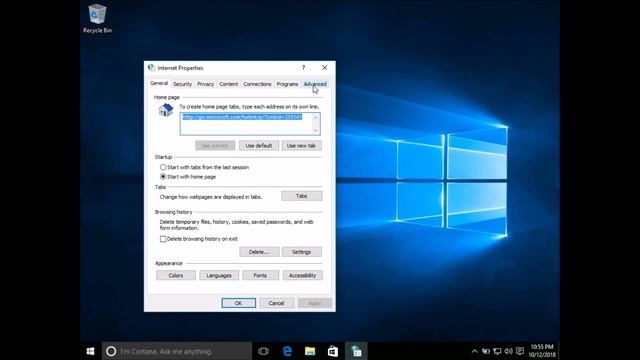This screenshot has height=360, width=640.
Task: Open the Microsoft Store taskbar icon
Action: [333, 351]
